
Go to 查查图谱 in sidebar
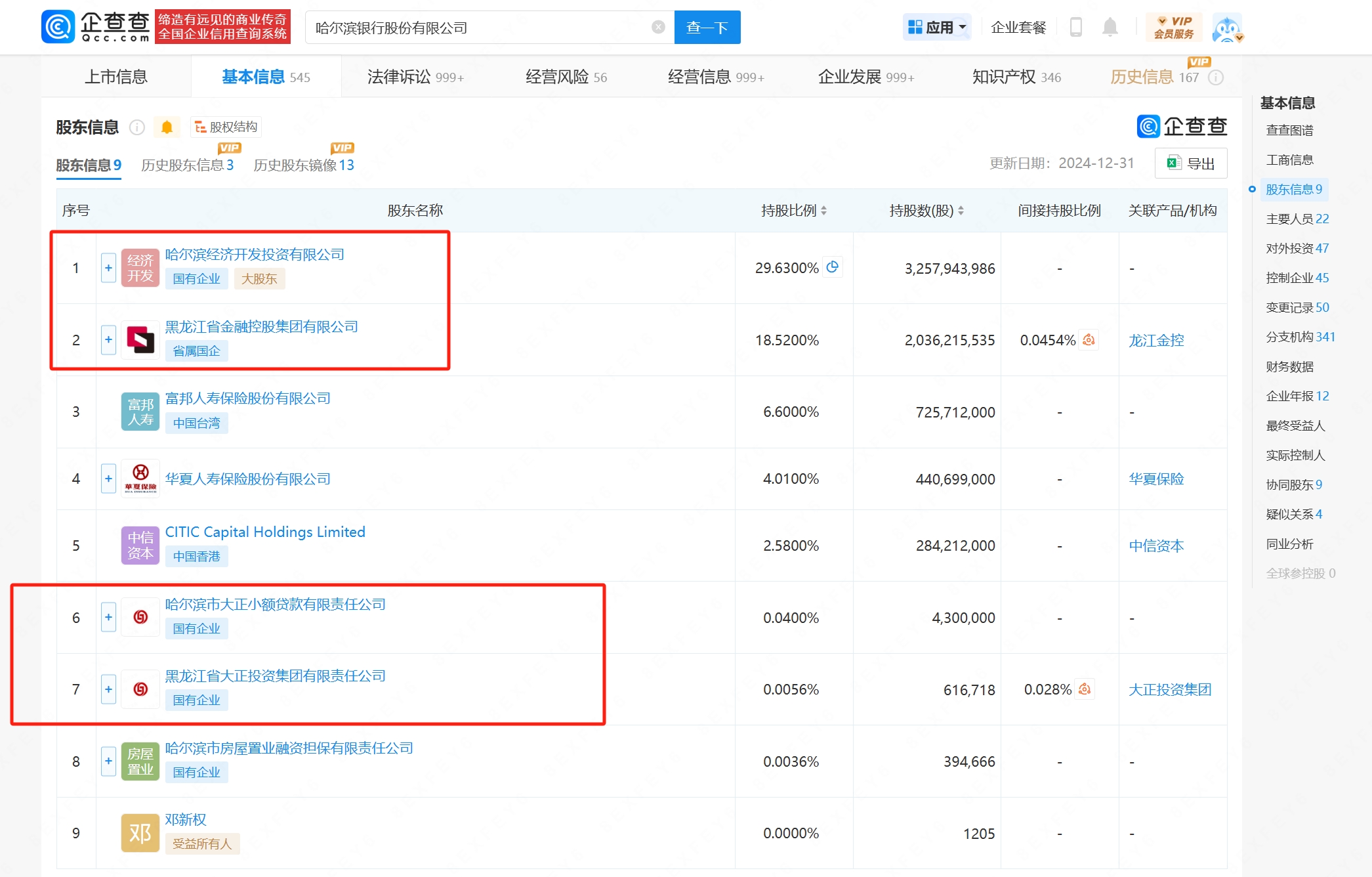pyautogui.click(x=1289, y=130)
